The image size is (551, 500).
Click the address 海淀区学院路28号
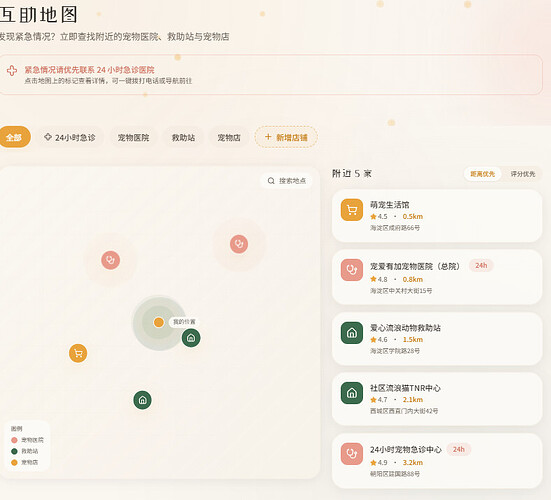[x=395, y=351]
